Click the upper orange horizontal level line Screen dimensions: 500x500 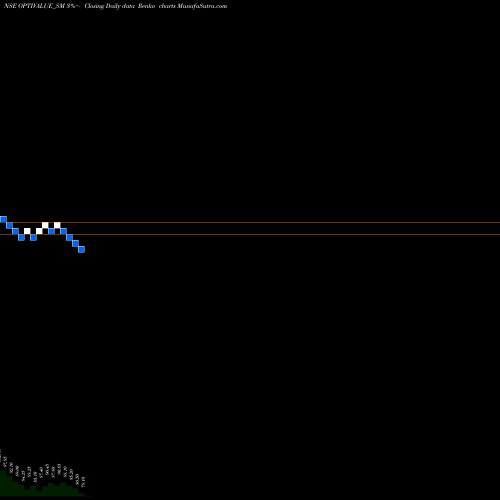250,222
